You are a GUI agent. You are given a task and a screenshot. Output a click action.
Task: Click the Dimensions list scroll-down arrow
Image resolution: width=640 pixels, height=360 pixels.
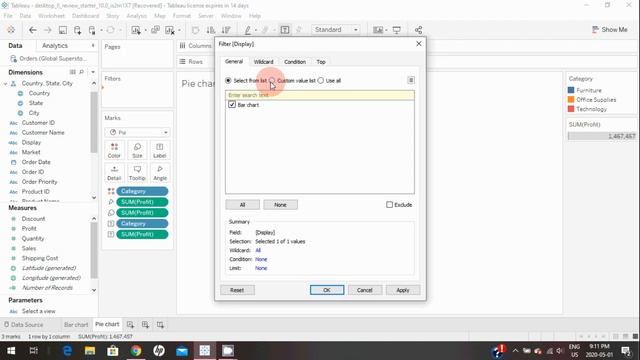click(94, 198)
